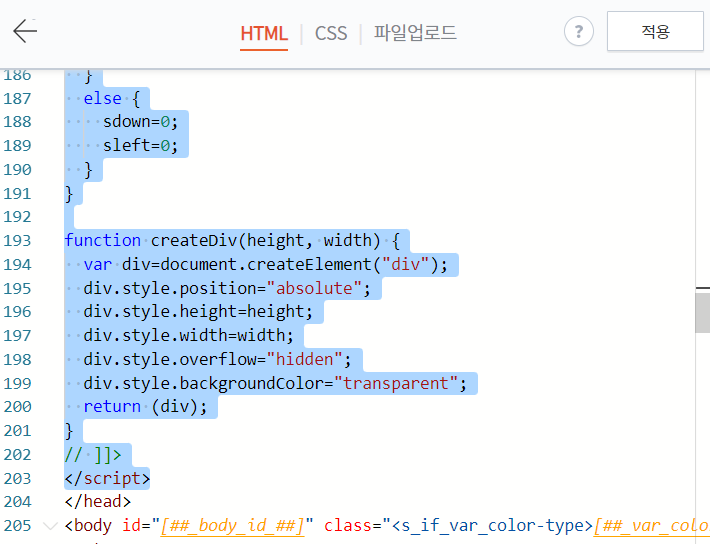Open help with the question mark icon
The width and height of the screenshot is (710, 544).
pos(578,31)
